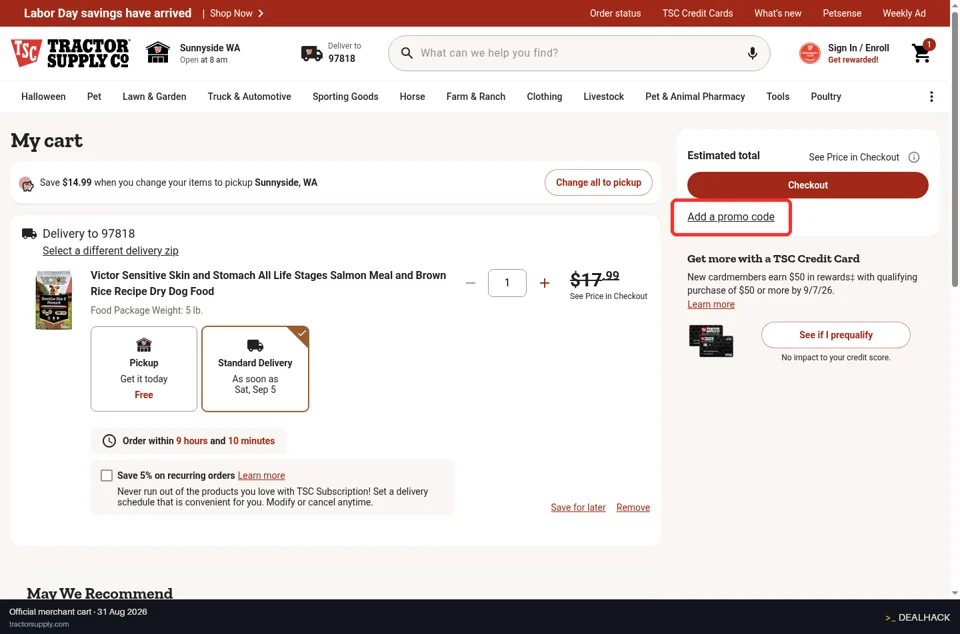The height and width of the screenshot is (634, 960).
Task: Open the Lawn & Garden category
Action: [154, 97]
